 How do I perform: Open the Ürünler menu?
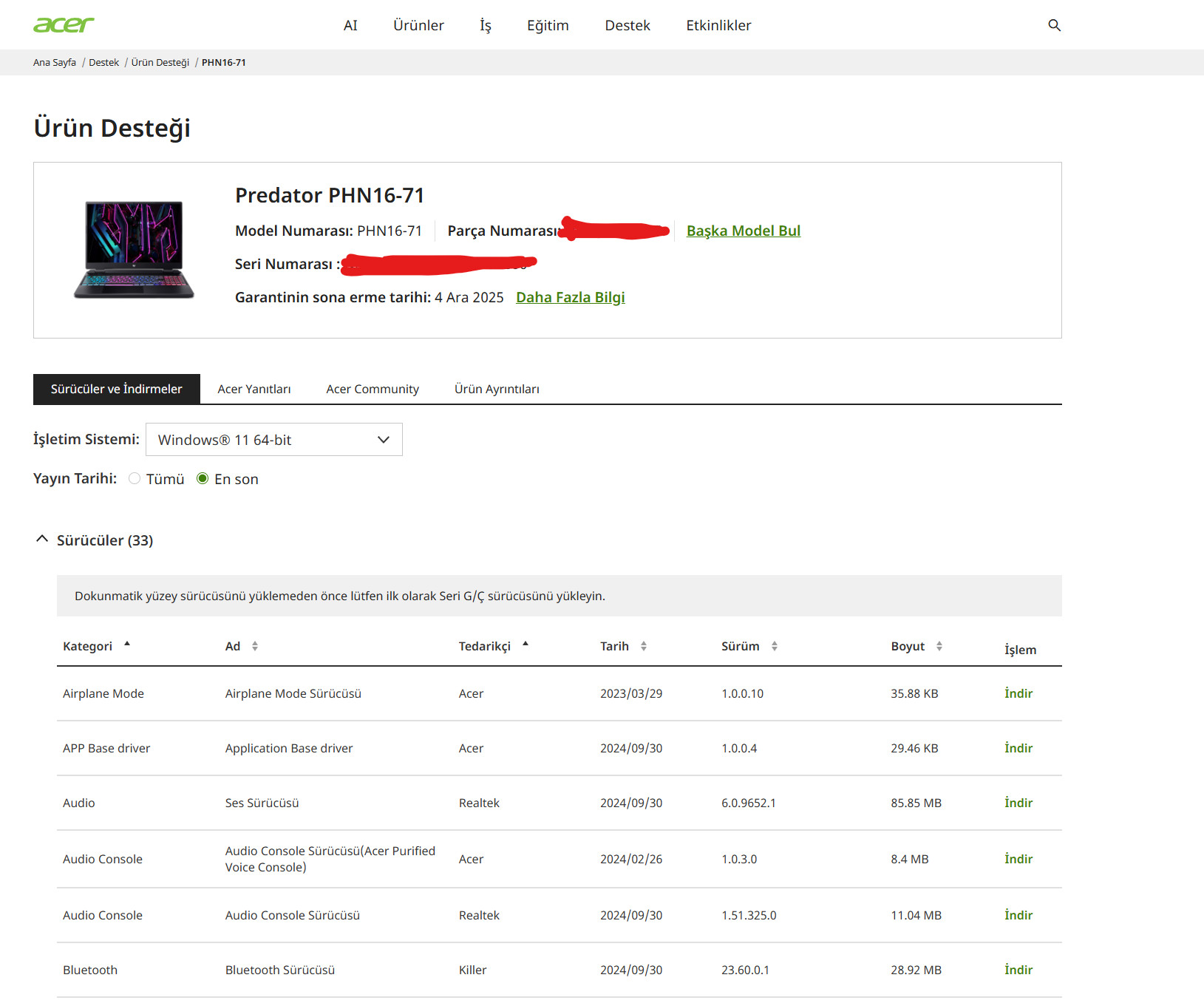click(x=418, y=25)
